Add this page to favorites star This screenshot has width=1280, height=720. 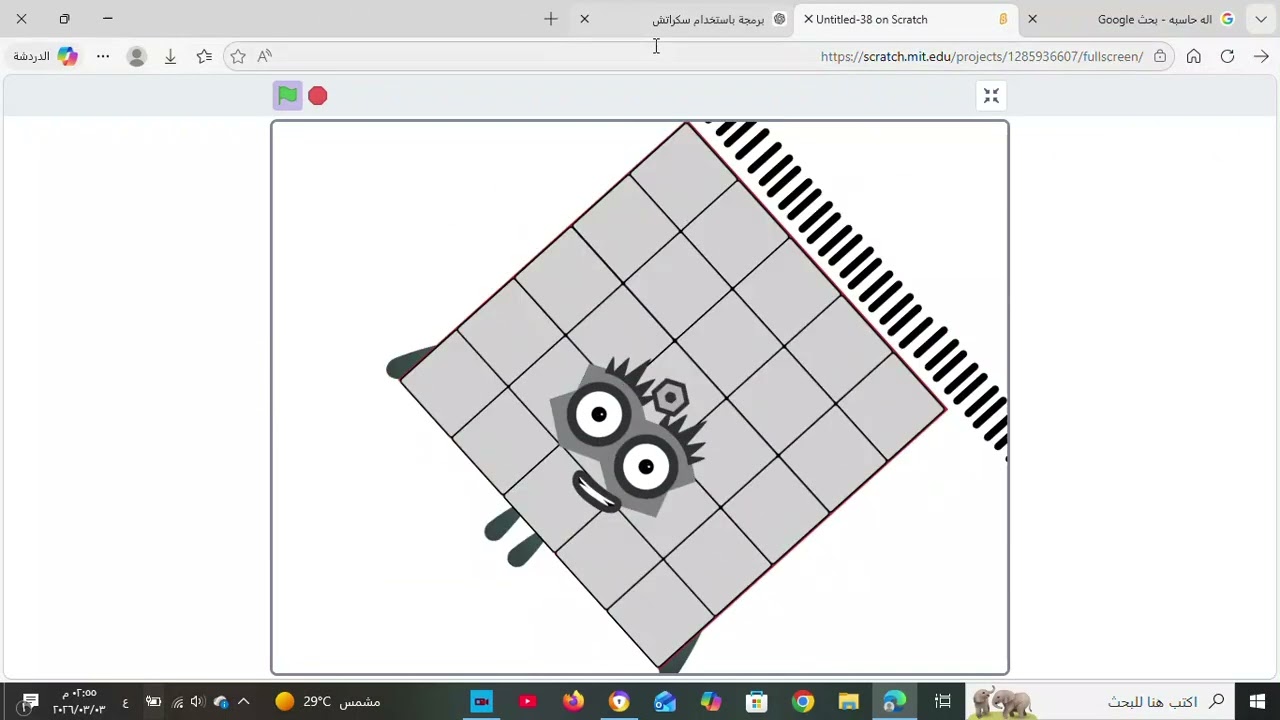pyautogui.click(x=238, y=56)
